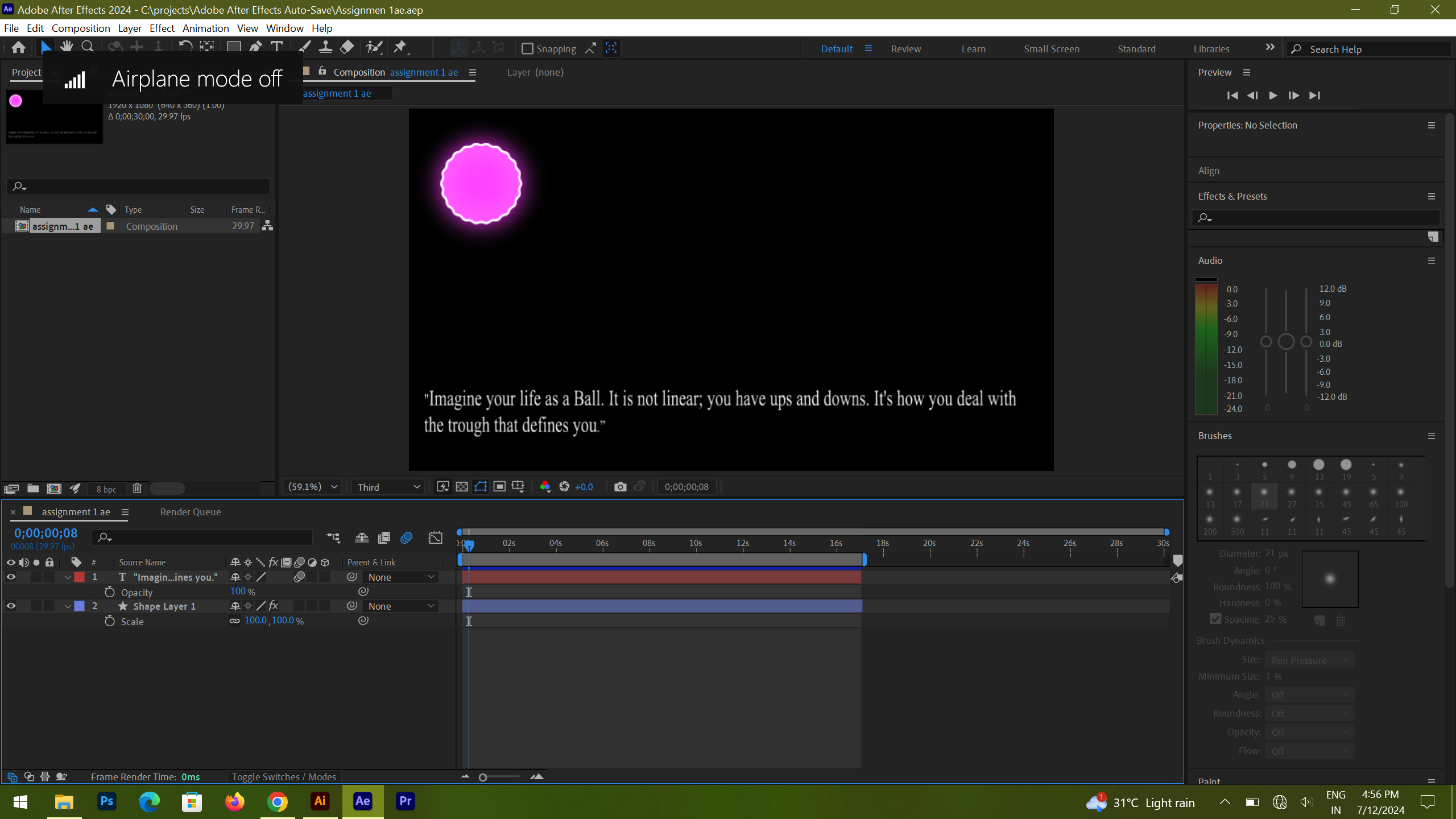Select the Zoom tool

tap(88, 47)
